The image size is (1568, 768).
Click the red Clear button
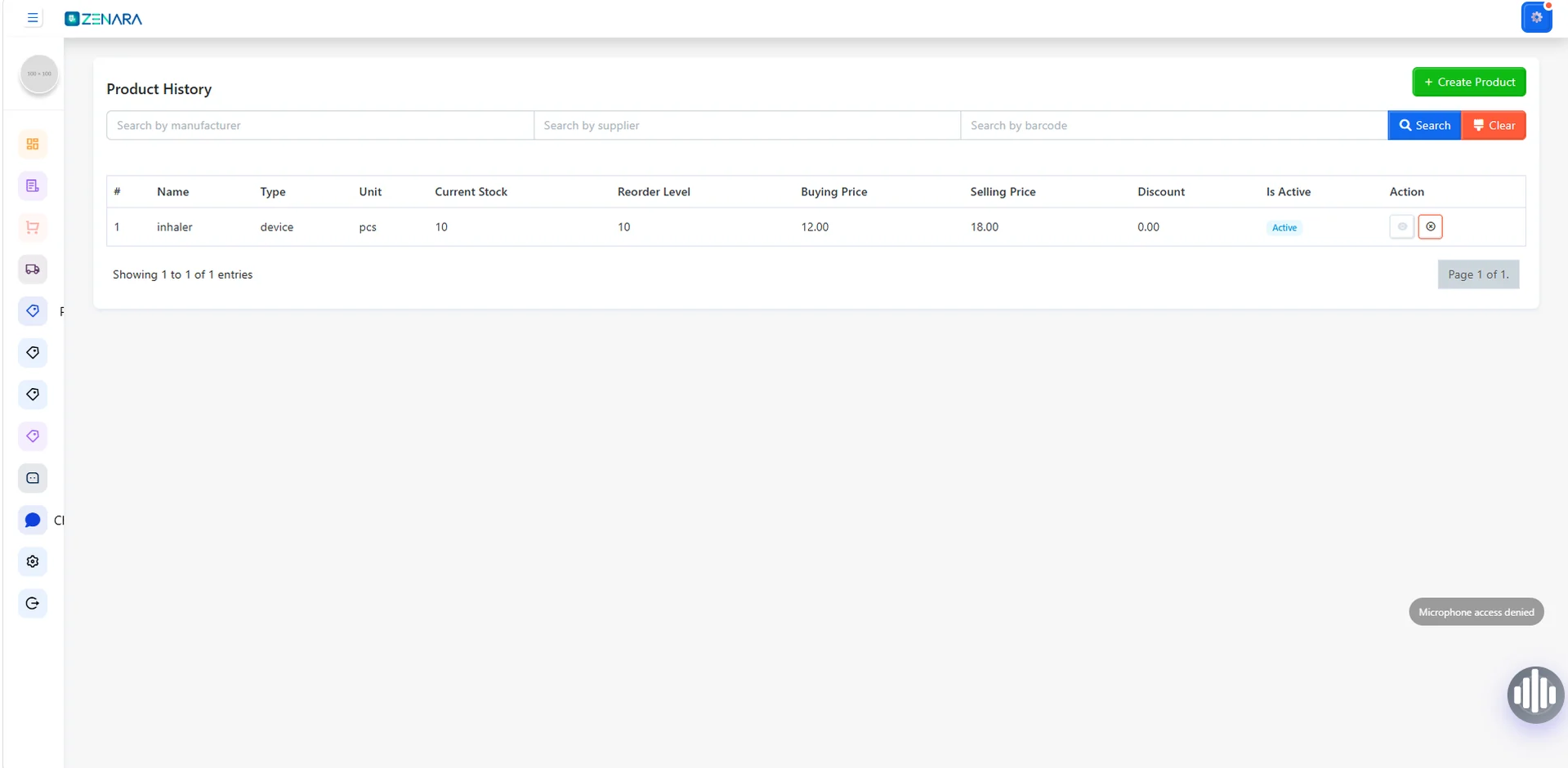[x=1493, y=125]
